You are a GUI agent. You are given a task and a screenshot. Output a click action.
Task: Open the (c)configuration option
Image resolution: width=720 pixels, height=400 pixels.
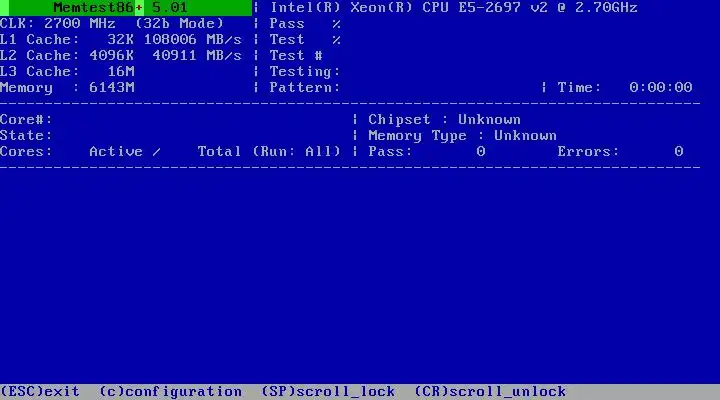(x=170, y=392)
